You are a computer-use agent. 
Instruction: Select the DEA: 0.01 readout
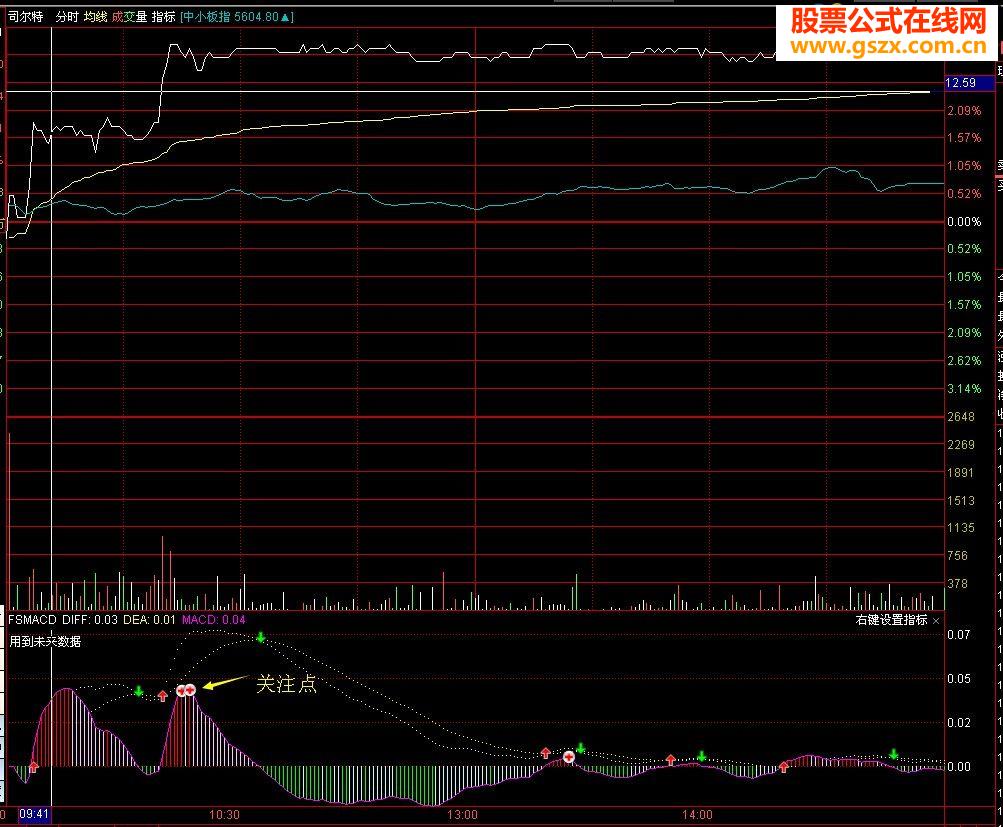pyautogui.click(x=149, y=620)
